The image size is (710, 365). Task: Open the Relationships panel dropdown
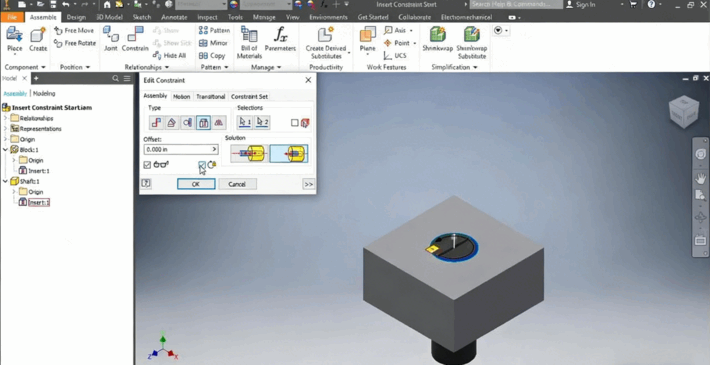click(147, 67)
